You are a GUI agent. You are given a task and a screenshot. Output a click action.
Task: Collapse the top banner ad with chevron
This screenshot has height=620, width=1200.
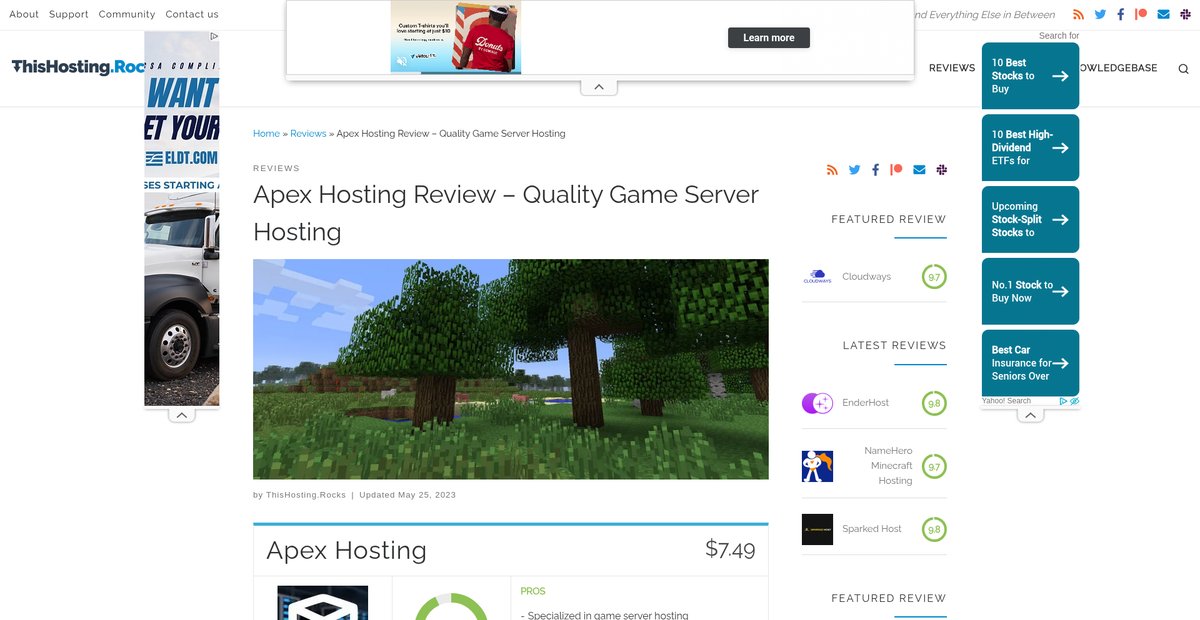coord(599,87)
